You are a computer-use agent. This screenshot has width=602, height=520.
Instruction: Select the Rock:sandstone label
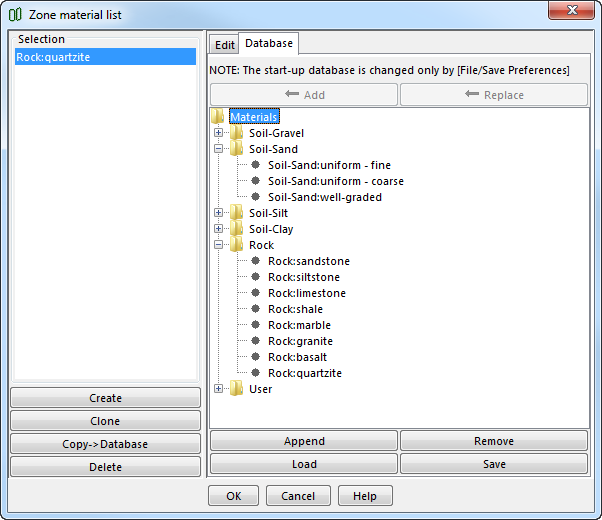[x=309, y=261]
